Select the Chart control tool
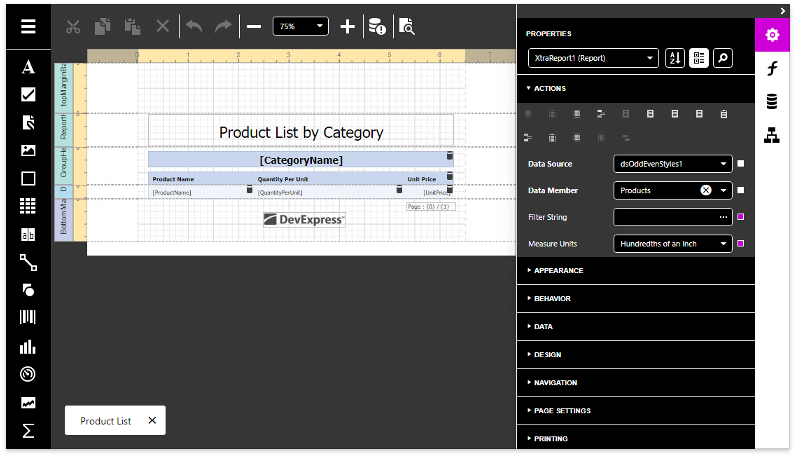796x457 pixels. pyautogui.click(x=28, y=347)
